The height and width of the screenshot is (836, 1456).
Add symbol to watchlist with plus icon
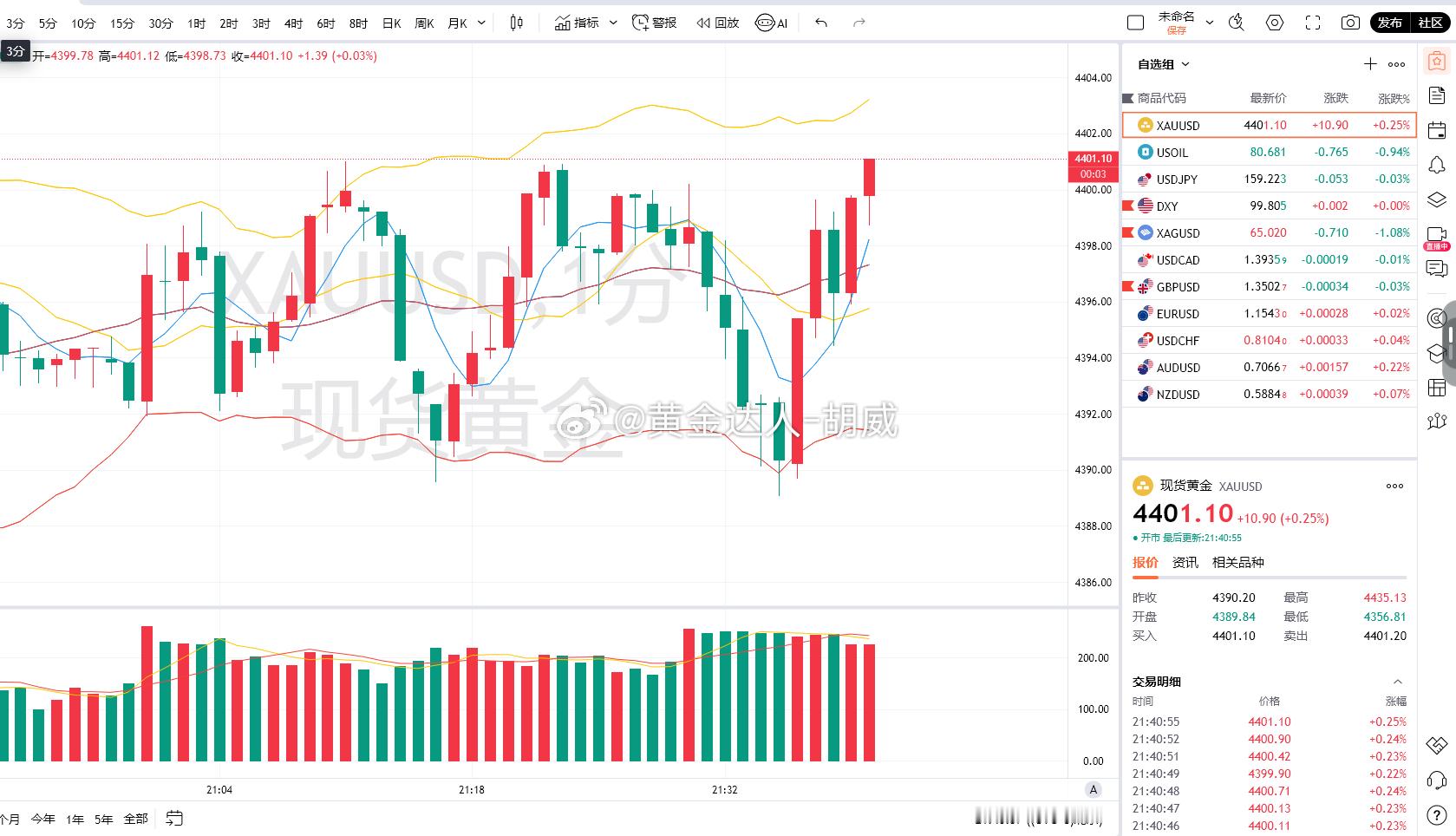(1370, 64)
